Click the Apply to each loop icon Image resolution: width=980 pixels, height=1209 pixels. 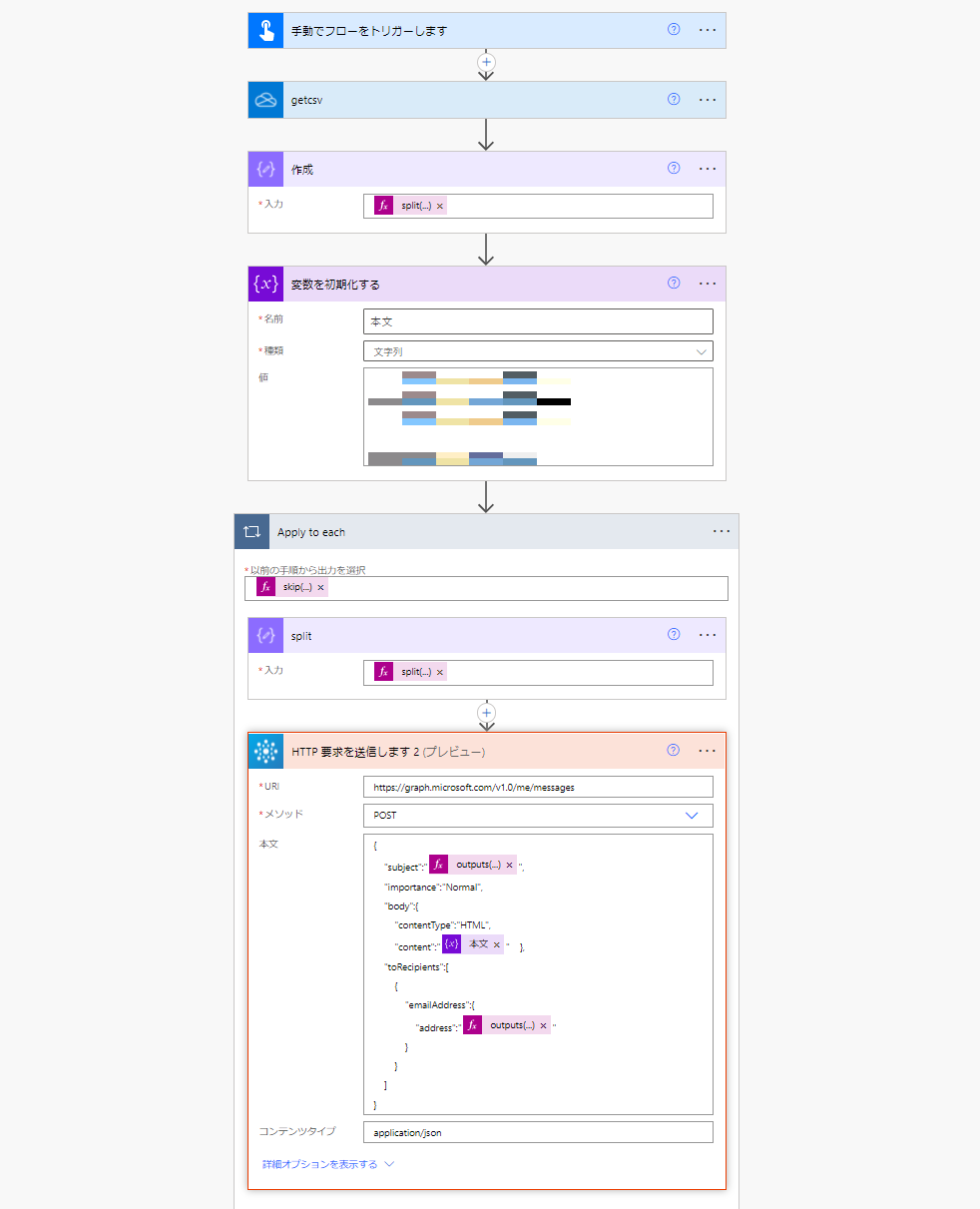click(x=251, y=532)
